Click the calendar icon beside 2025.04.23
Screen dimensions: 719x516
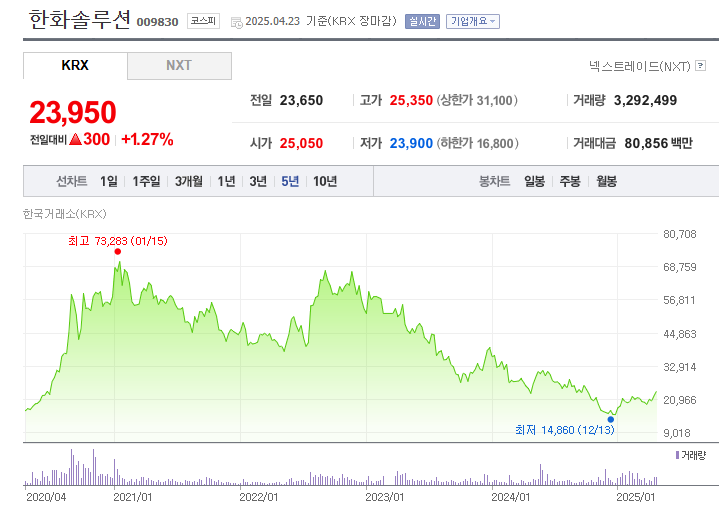237,22
